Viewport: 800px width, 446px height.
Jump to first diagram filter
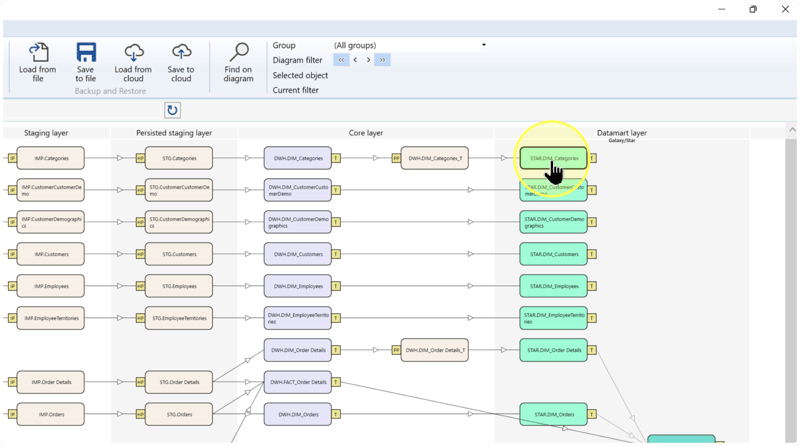(341, 60)
